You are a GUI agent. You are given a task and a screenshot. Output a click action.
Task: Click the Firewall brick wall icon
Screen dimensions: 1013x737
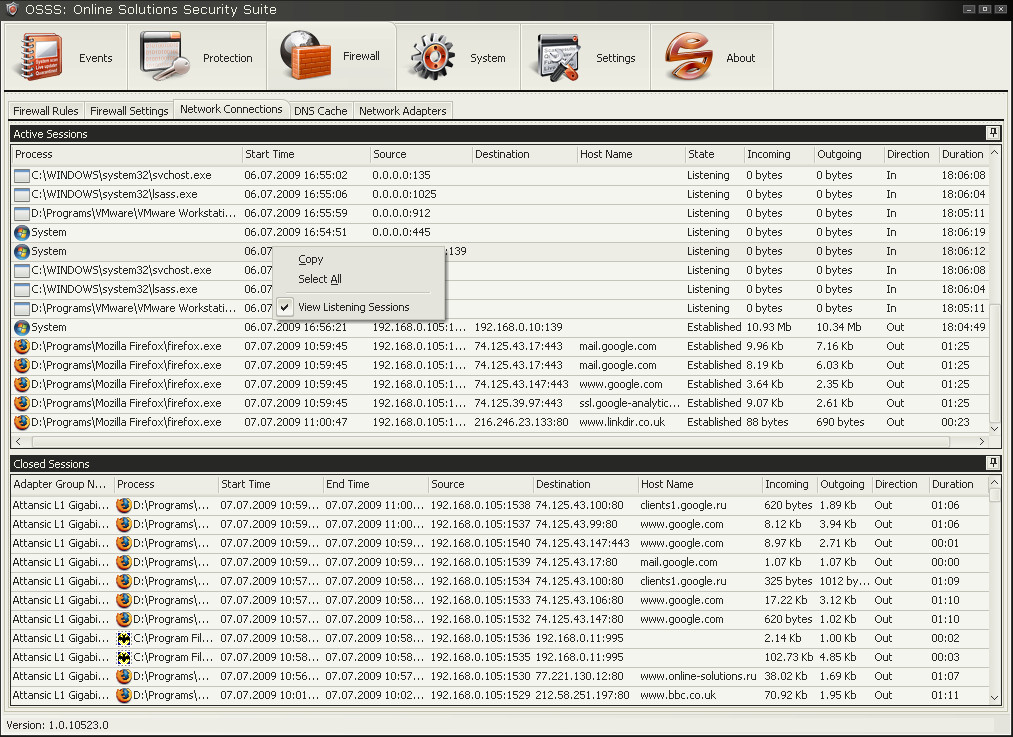click(x=305, y=56)
